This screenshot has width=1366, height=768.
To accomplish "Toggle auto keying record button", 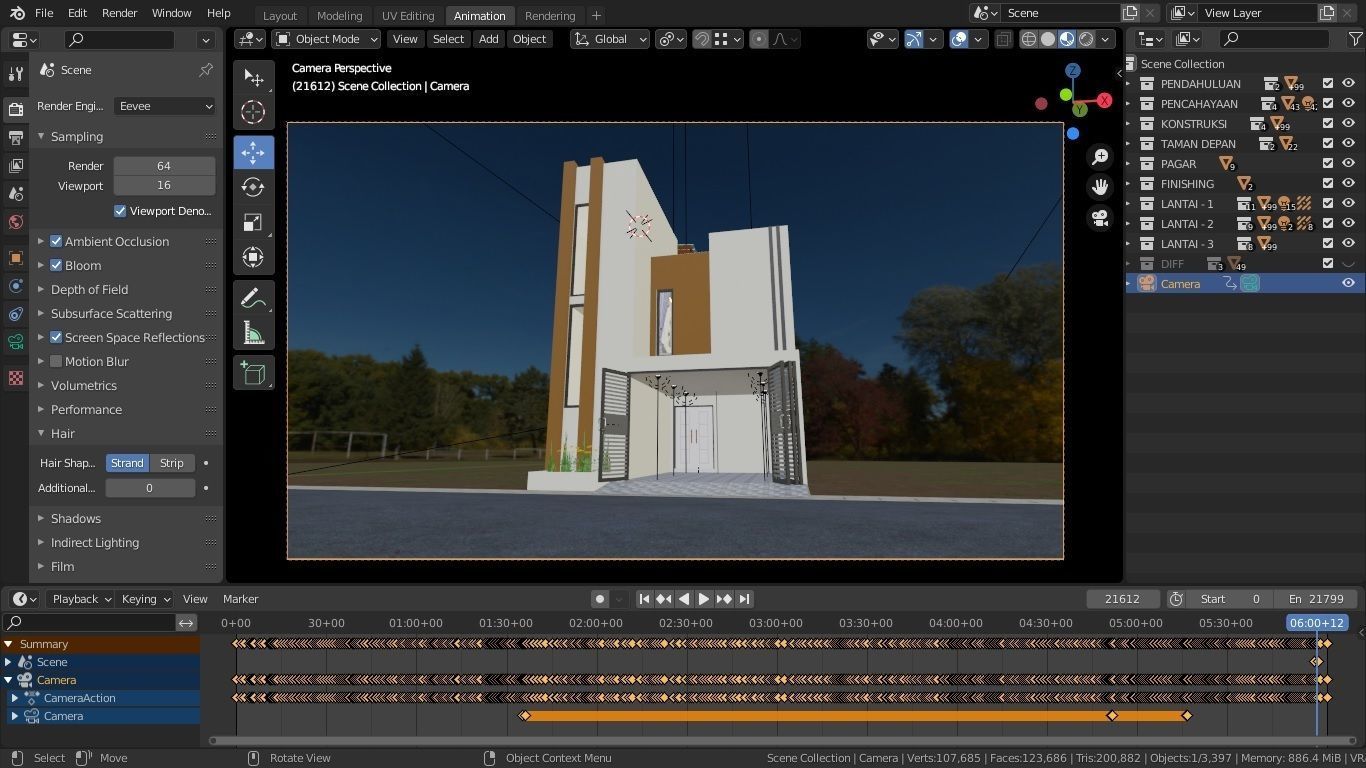I will tap(600, 599).
